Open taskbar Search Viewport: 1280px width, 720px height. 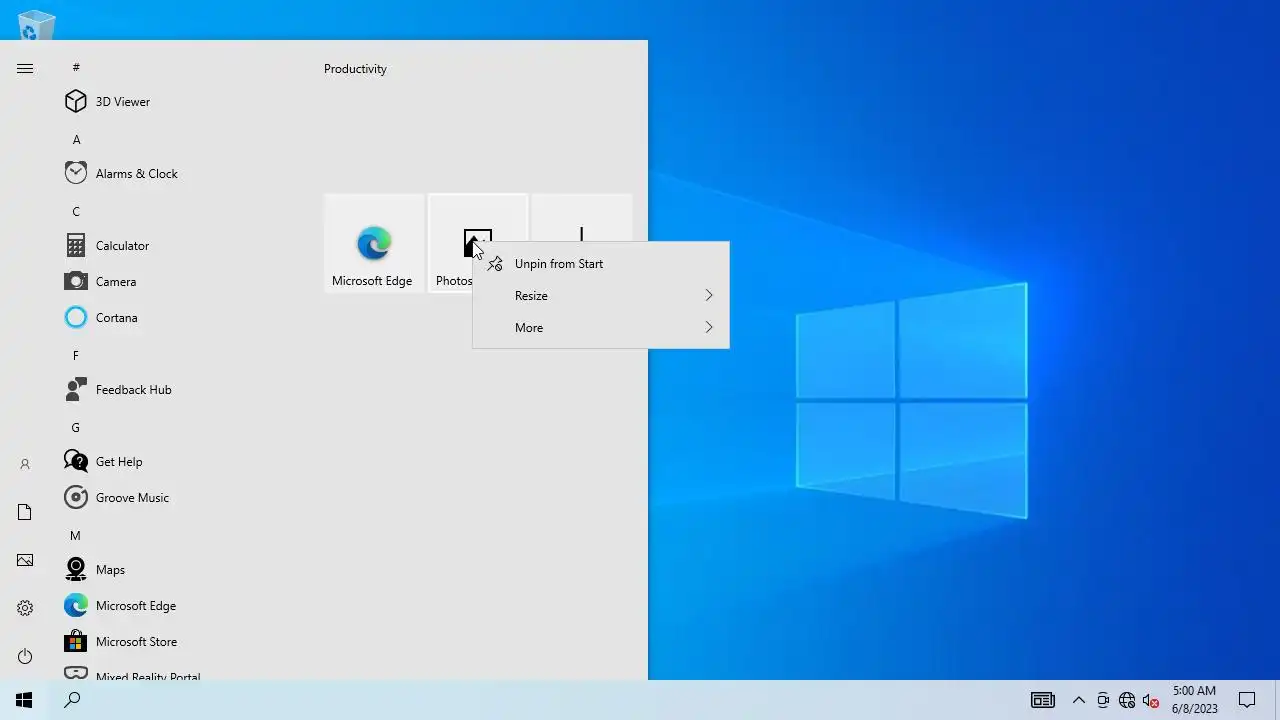point(72,700)
